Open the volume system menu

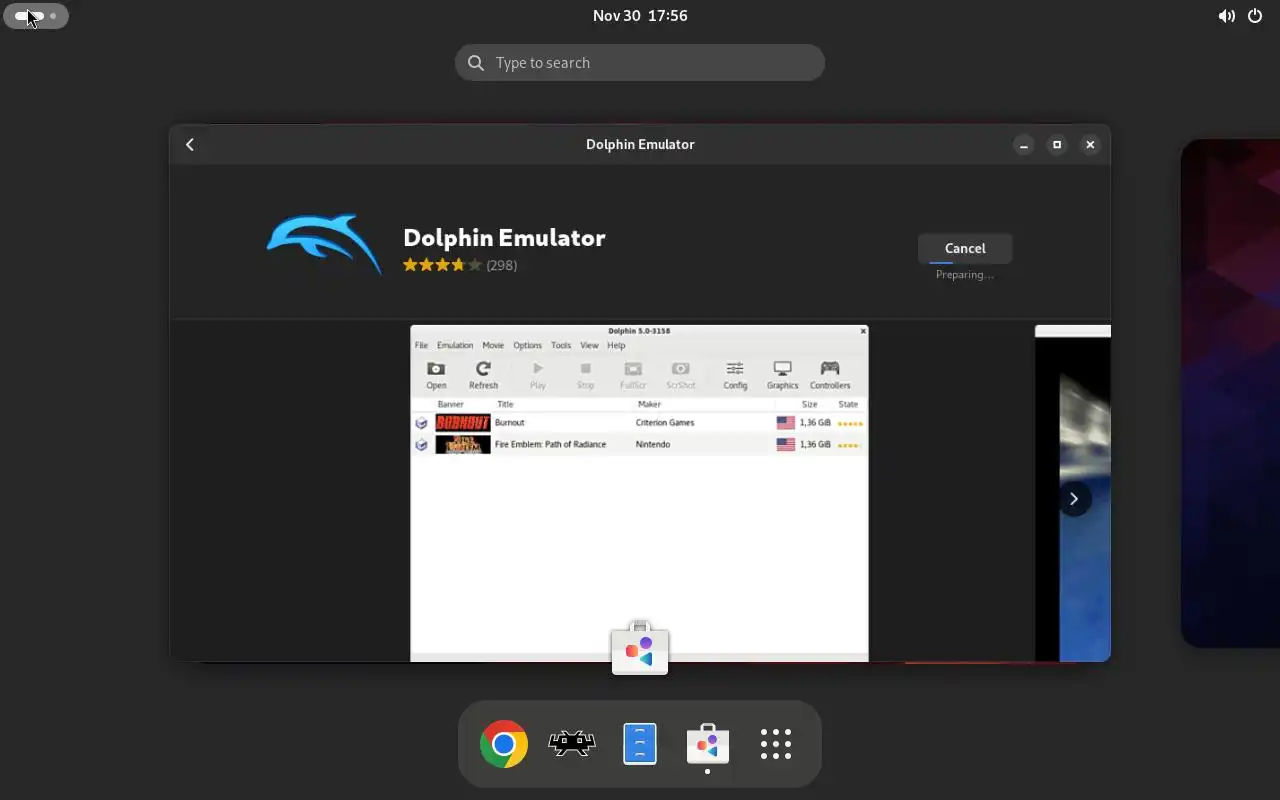pos(1226,16)
